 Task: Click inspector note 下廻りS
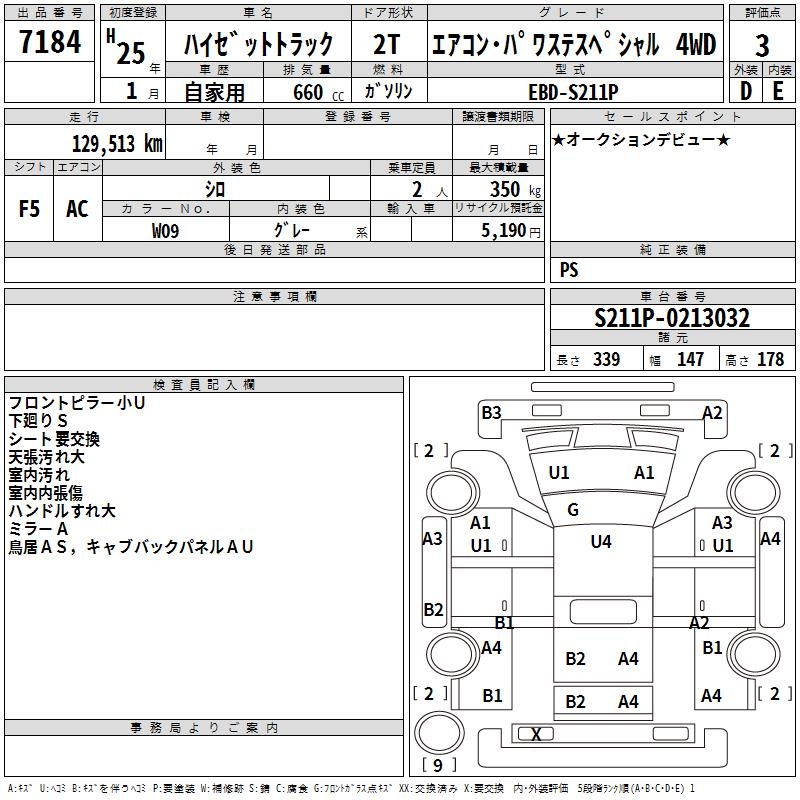tap(38, 421)
